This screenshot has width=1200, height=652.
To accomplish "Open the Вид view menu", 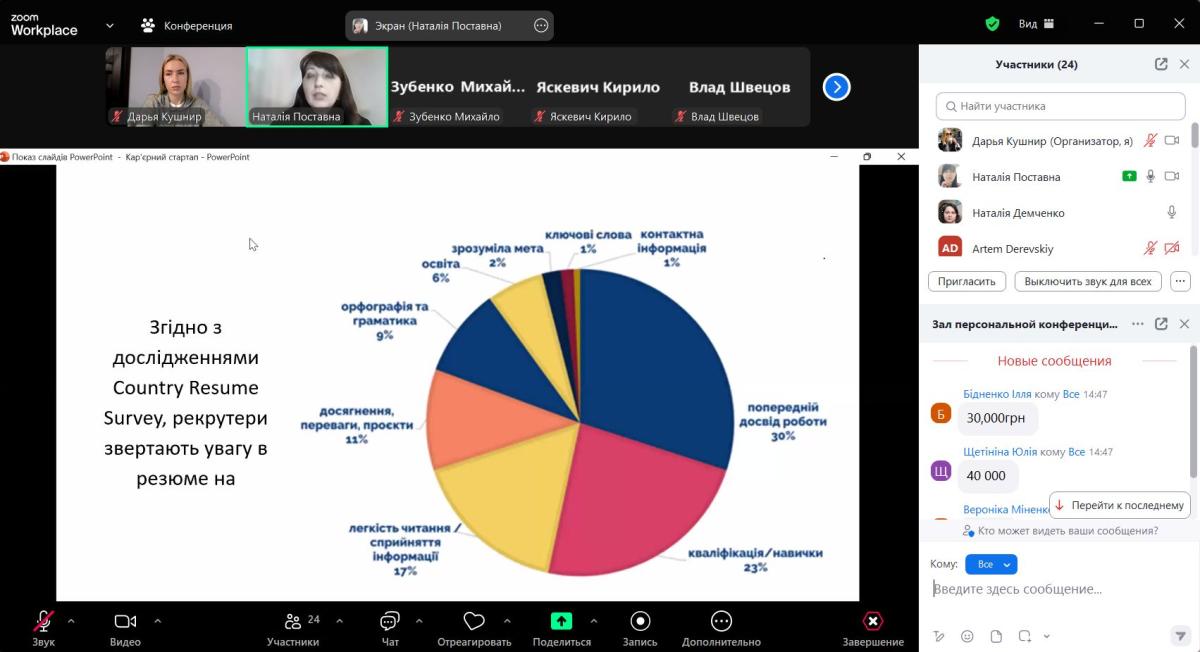I will pyautogui.click(x=1036, y=23).
